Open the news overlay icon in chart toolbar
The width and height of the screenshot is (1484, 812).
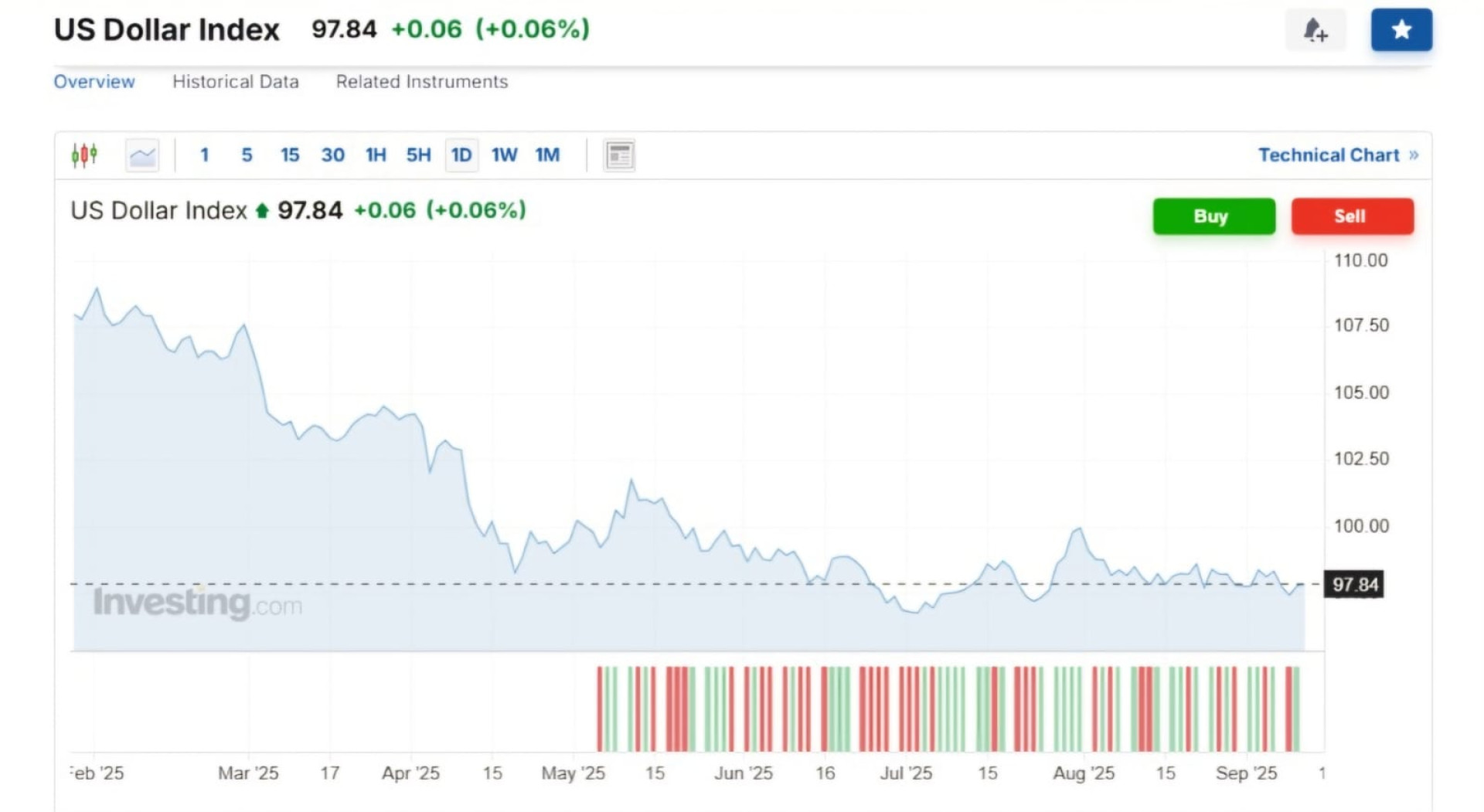[x=619, y=155]
